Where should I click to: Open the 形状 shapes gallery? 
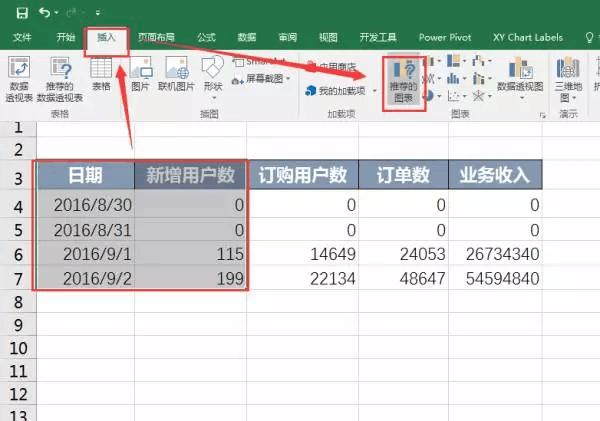213,78
